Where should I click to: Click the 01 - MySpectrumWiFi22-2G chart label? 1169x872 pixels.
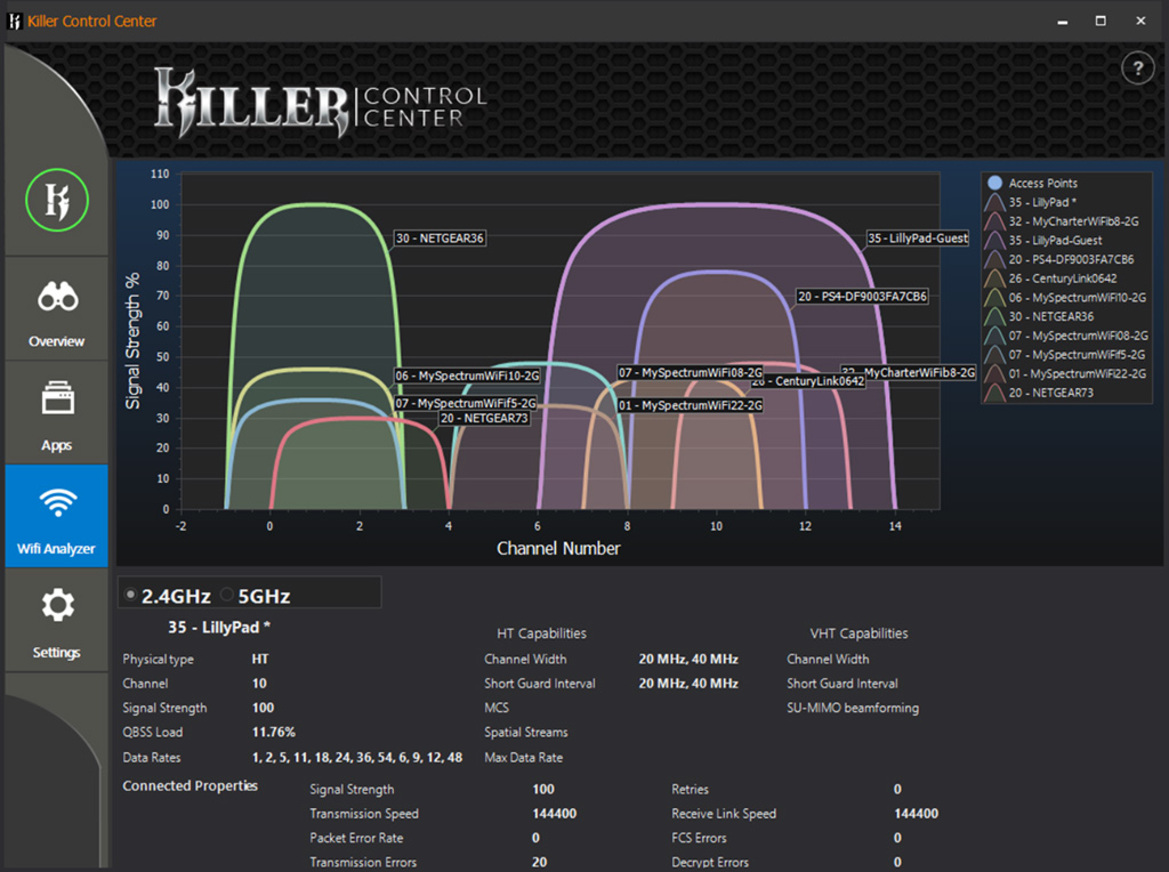coord(690,405)
